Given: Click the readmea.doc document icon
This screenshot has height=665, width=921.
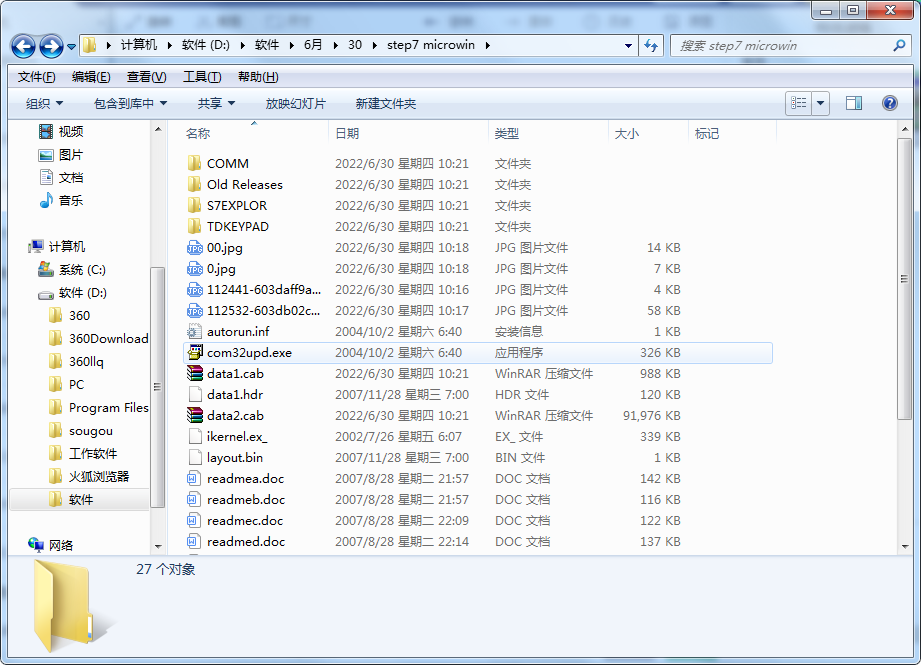Looking at the screenshot, I should pyautogui.click(x=194, y=478).
